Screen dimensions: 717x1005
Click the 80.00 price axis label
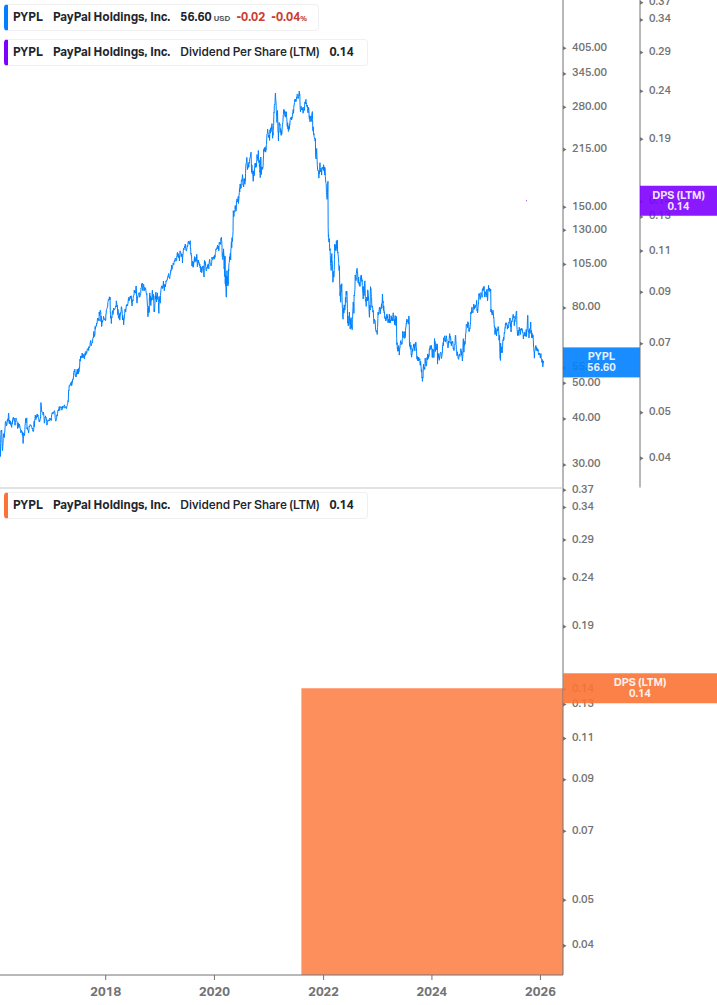pos(586,306)
